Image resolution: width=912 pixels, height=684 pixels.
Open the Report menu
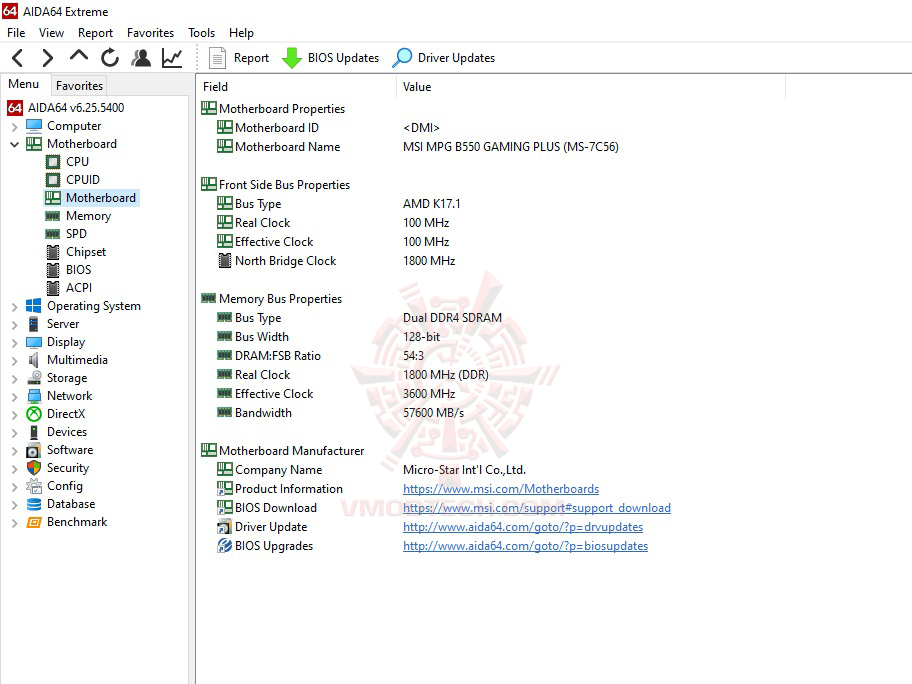95,33
